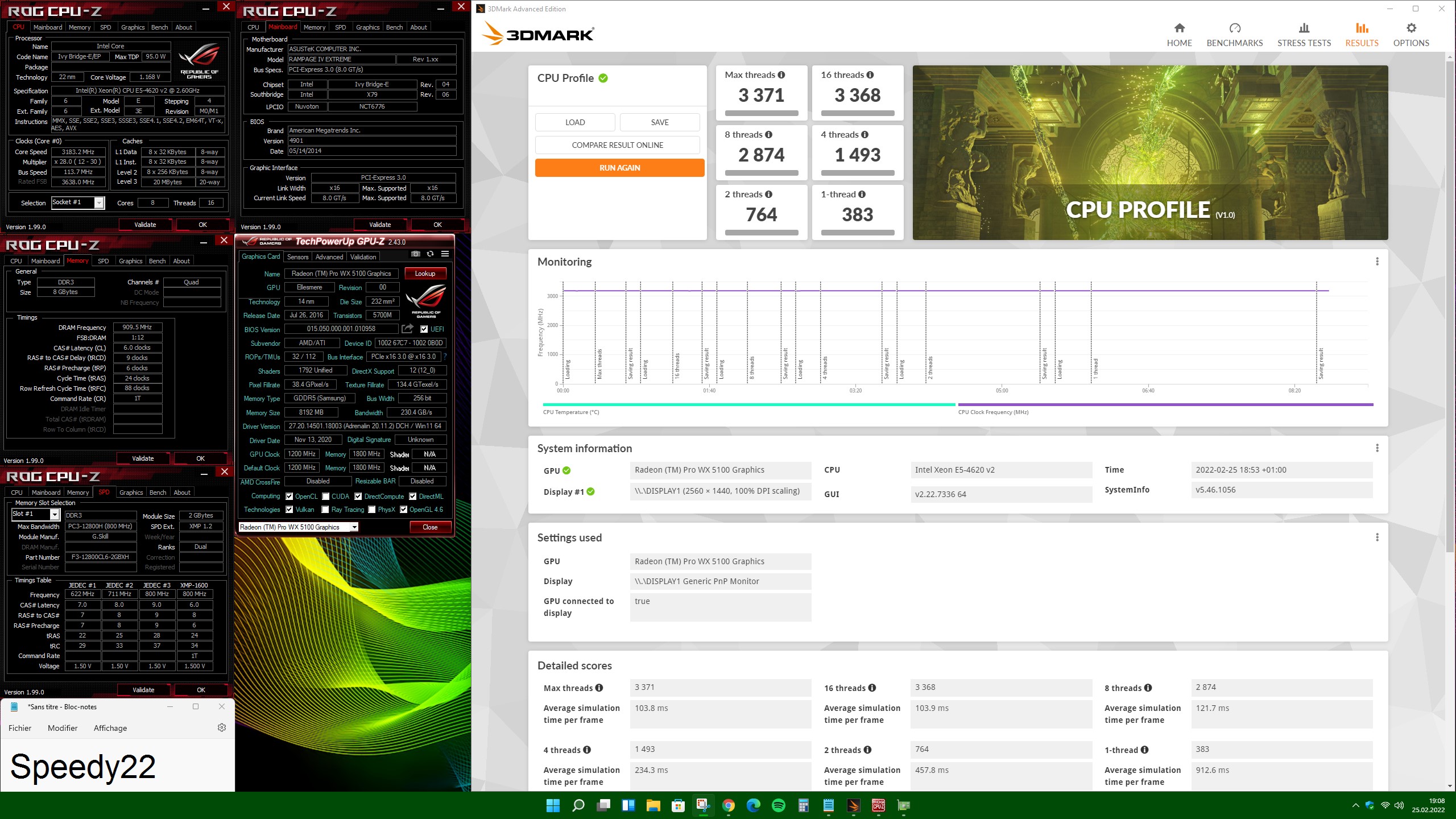Screen dimensions: 1456x819
Task: Toggle the OpenGL 4.6 checkbox
Action: point(403,510)
